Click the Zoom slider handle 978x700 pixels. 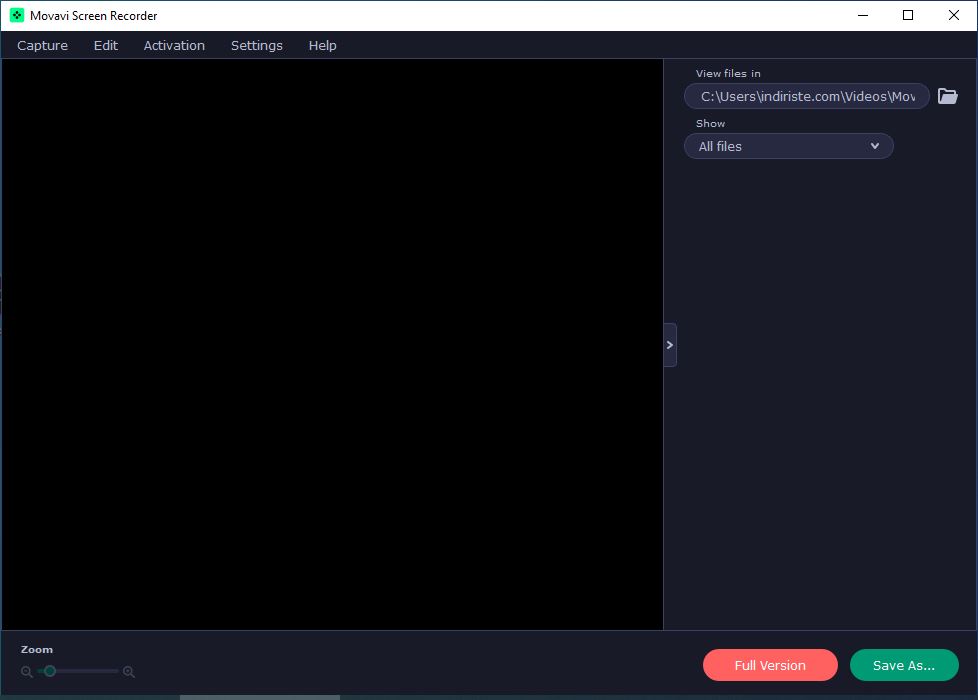pos(50,671)
